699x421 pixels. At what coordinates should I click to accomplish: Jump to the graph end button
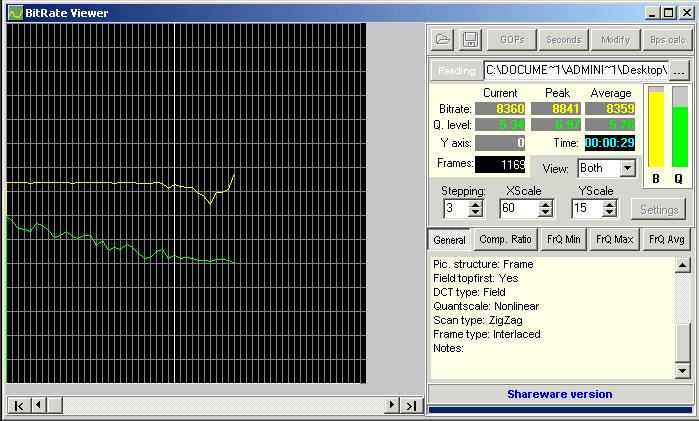click(x=411, y=405)
